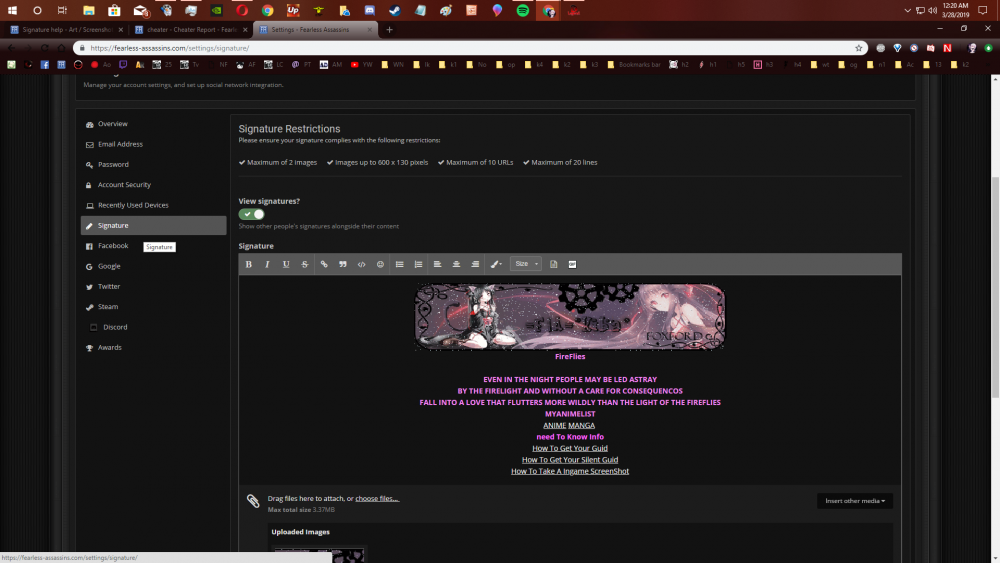The width and height of the screenshot is (1000, 563).
Task: Bookmark this page with the star icon
Action: [858, 48]
